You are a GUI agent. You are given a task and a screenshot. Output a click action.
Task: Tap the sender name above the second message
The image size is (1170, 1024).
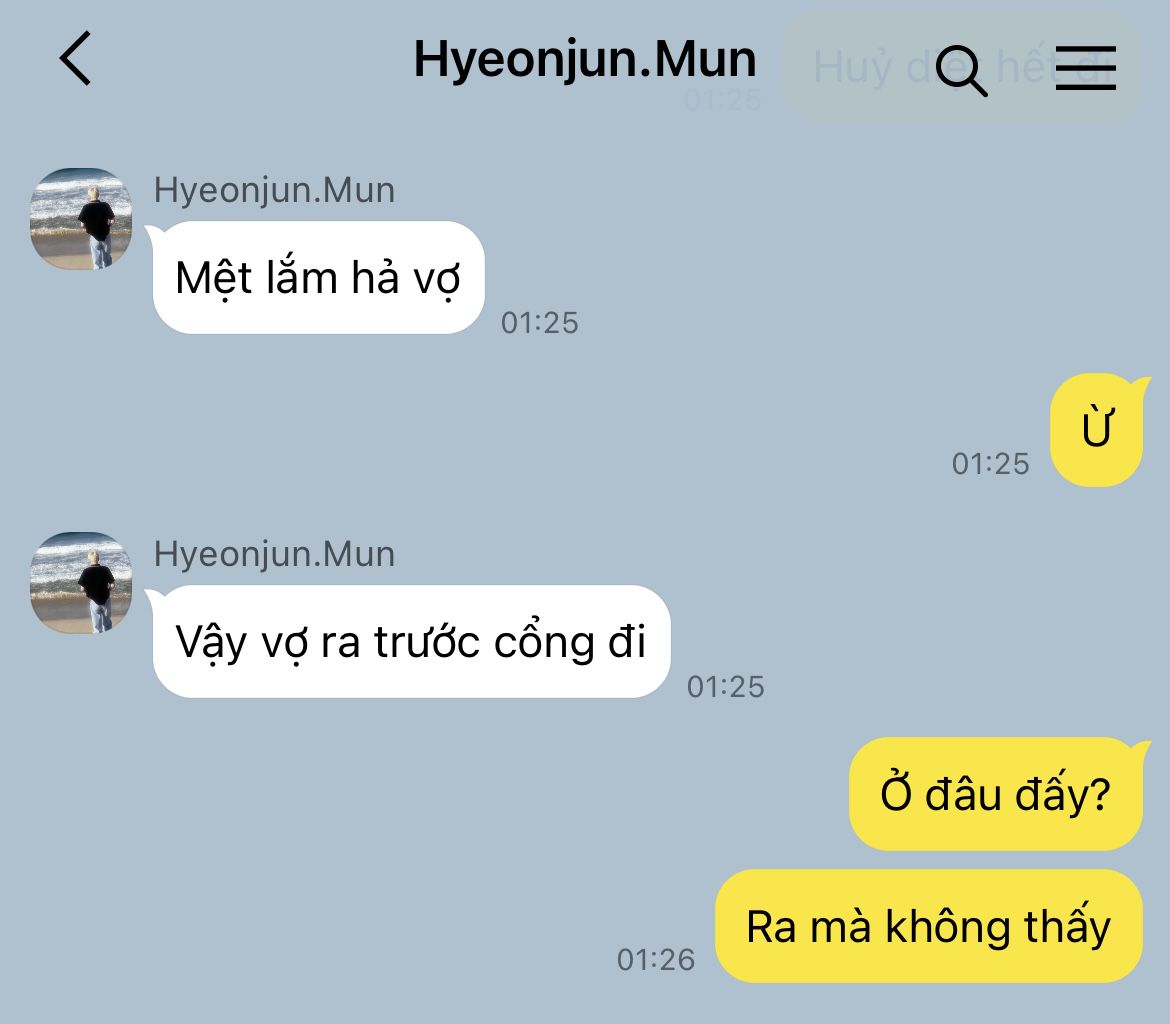(274, 555)
